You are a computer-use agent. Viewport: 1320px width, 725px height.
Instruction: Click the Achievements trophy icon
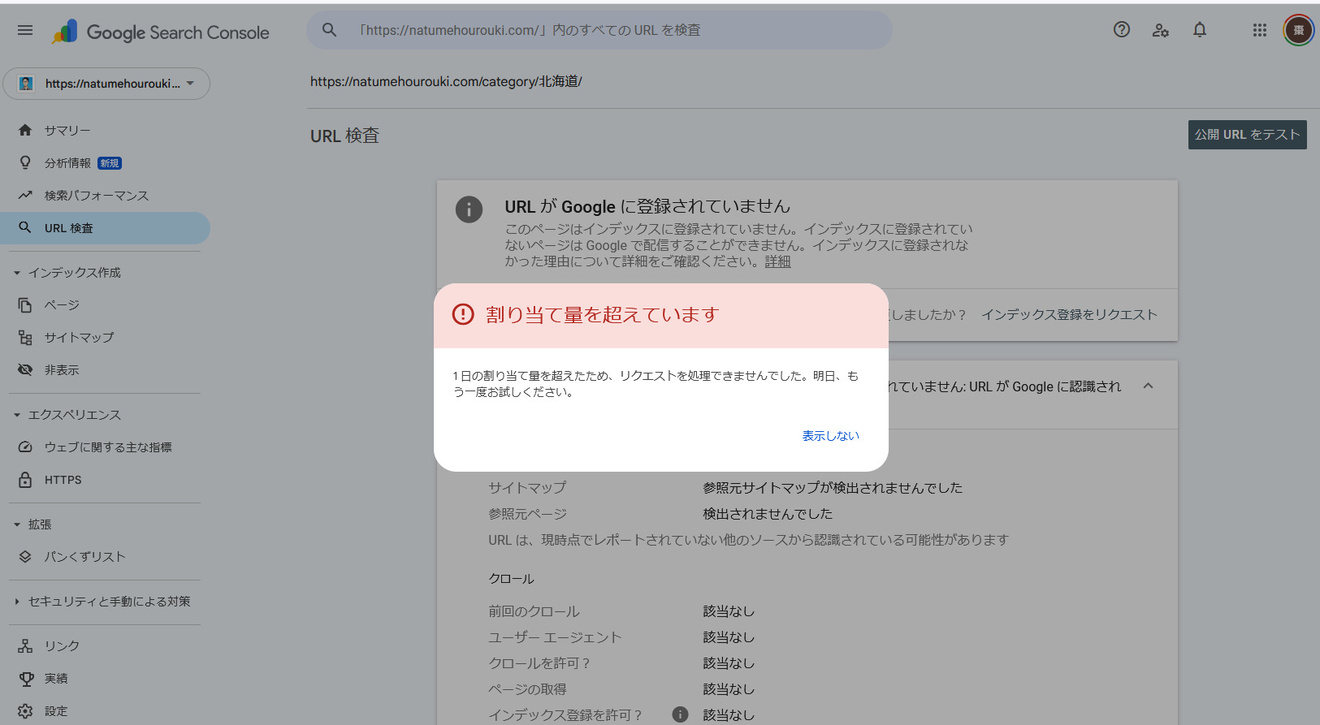(25, 679)
